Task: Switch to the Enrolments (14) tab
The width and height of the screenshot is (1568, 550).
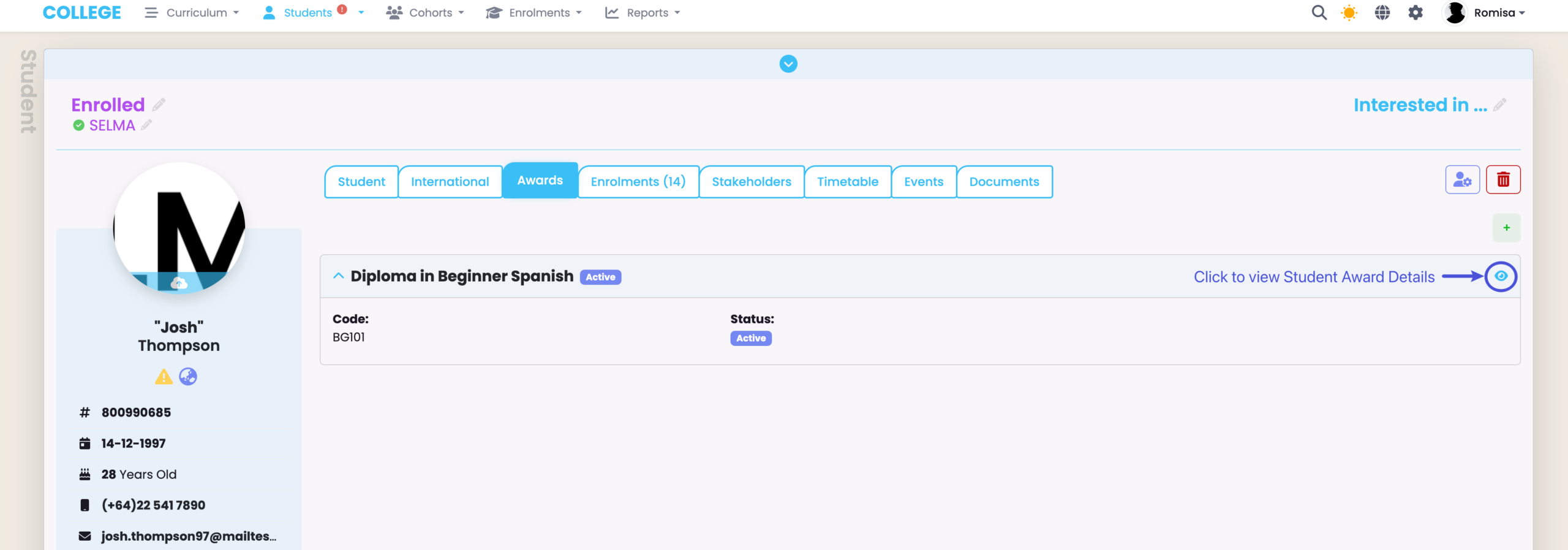Action: click(638, 182)
